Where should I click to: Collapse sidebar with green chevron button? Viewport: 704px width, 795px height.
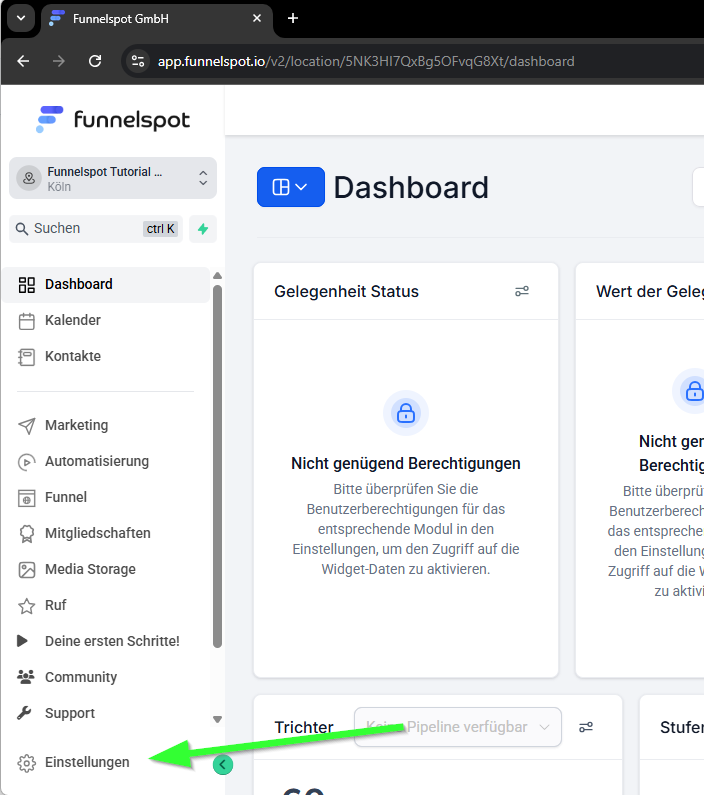pyautogui.click(x=223, y=765)
